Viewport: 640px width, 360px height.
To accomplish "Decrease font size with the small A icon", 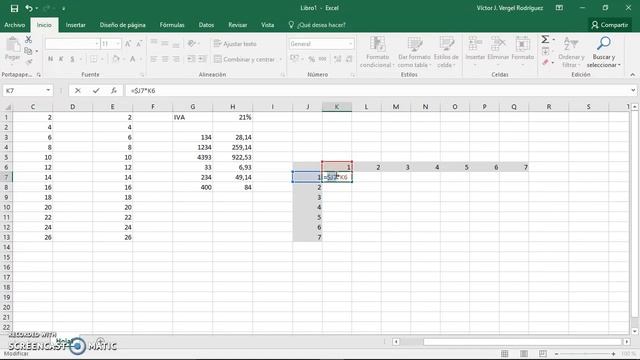I will pyautogui.click(x=139, y=44).
